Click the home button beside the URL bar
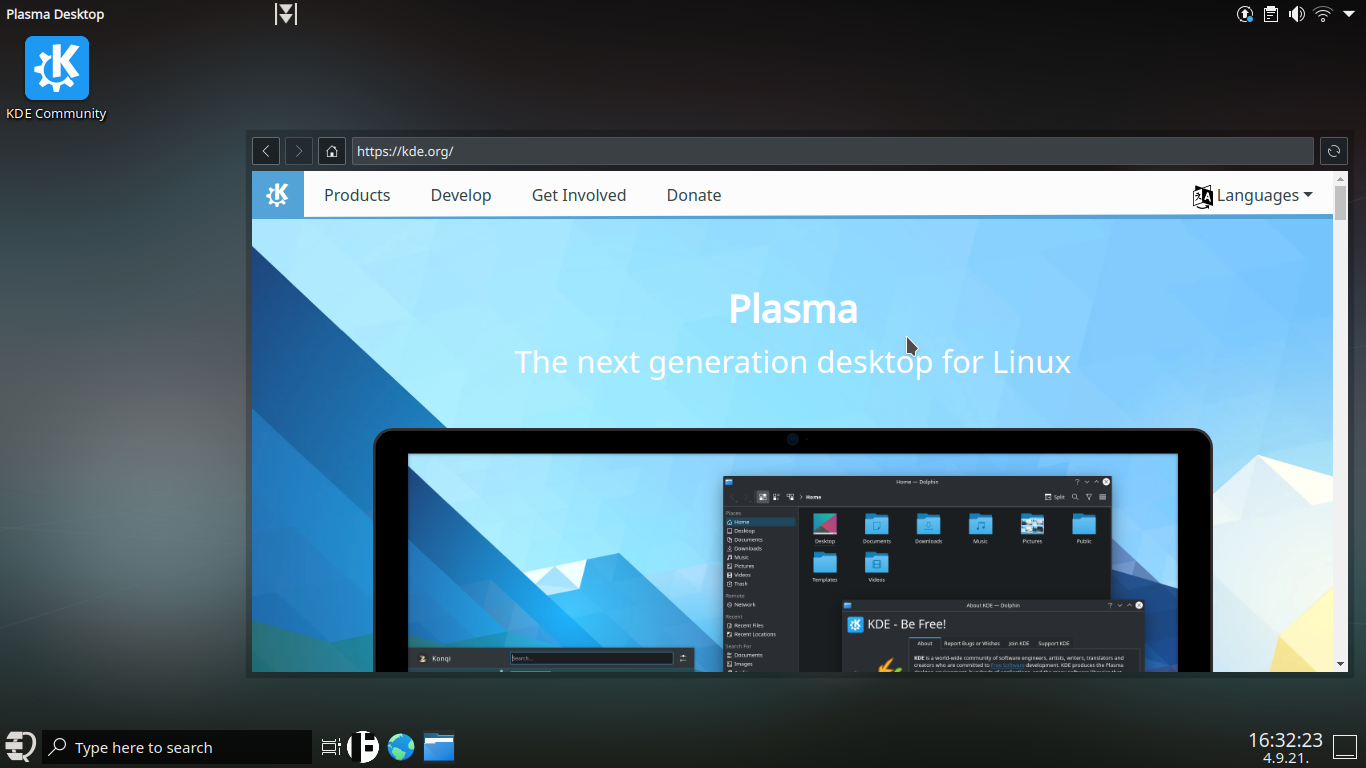 pyautogui.click(x=332, y=151)
